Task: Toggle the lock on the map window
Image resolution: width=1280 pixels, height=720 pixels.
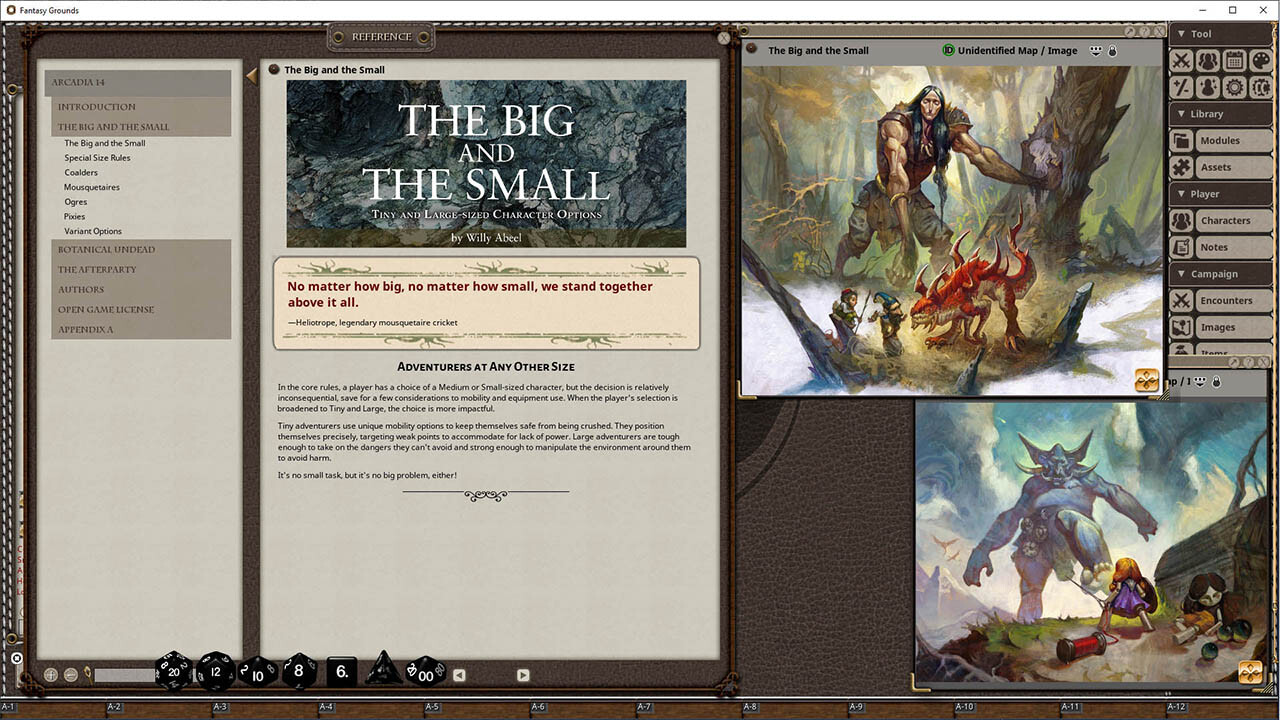Action: point(1112,50)
